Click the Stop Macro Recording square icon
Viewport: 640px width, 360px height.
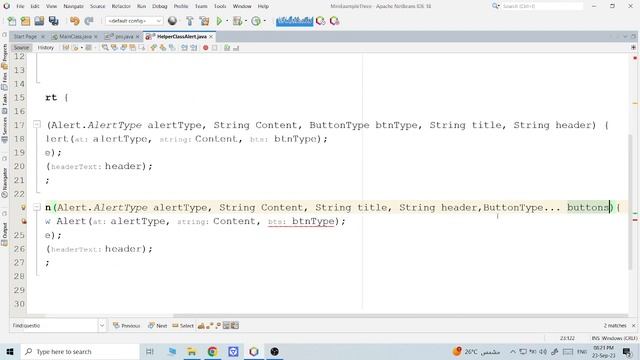click(x=214, y=48)
